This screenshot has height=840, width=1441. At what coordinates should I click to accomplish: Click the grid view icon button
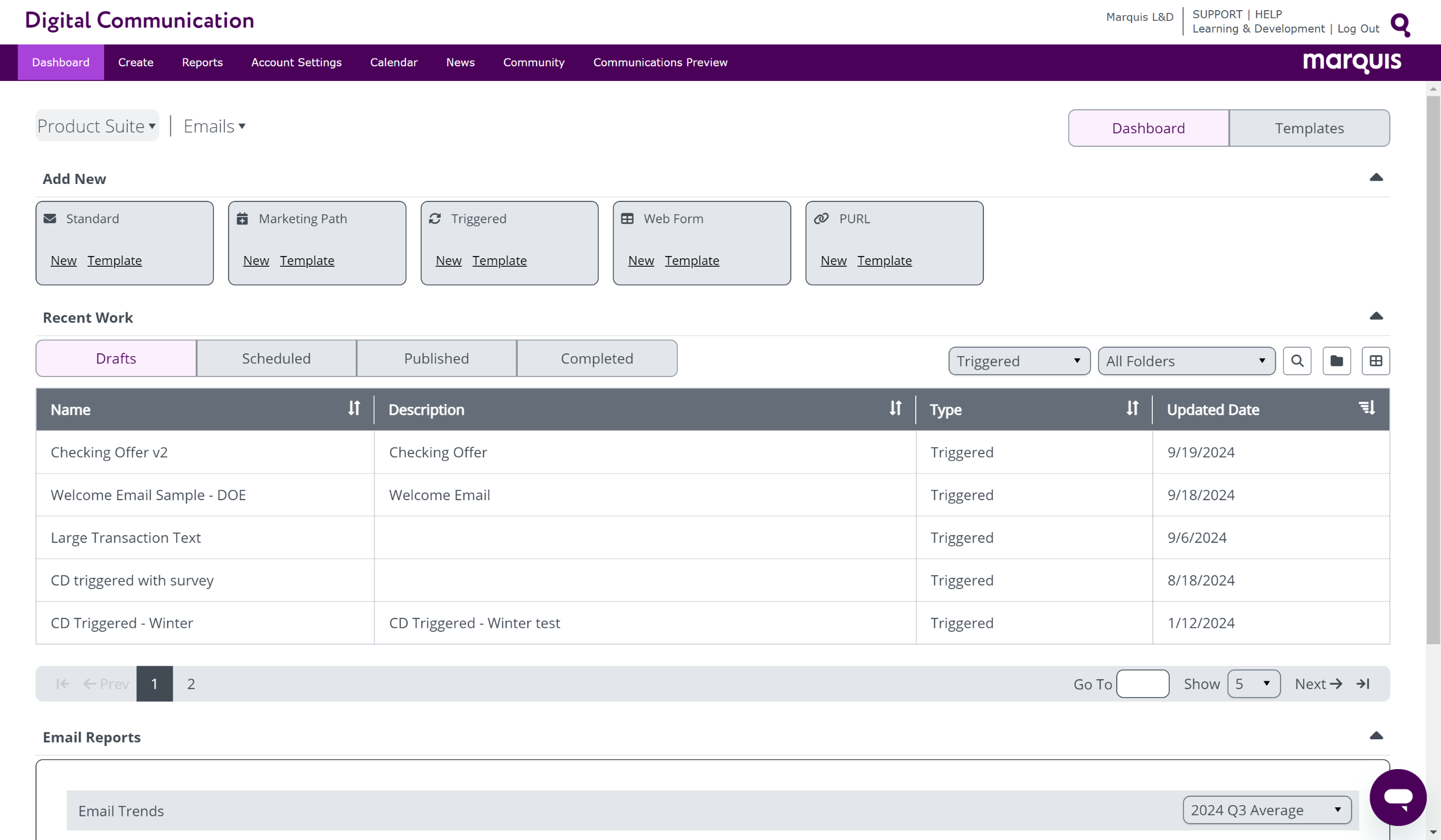point(1375,361)
